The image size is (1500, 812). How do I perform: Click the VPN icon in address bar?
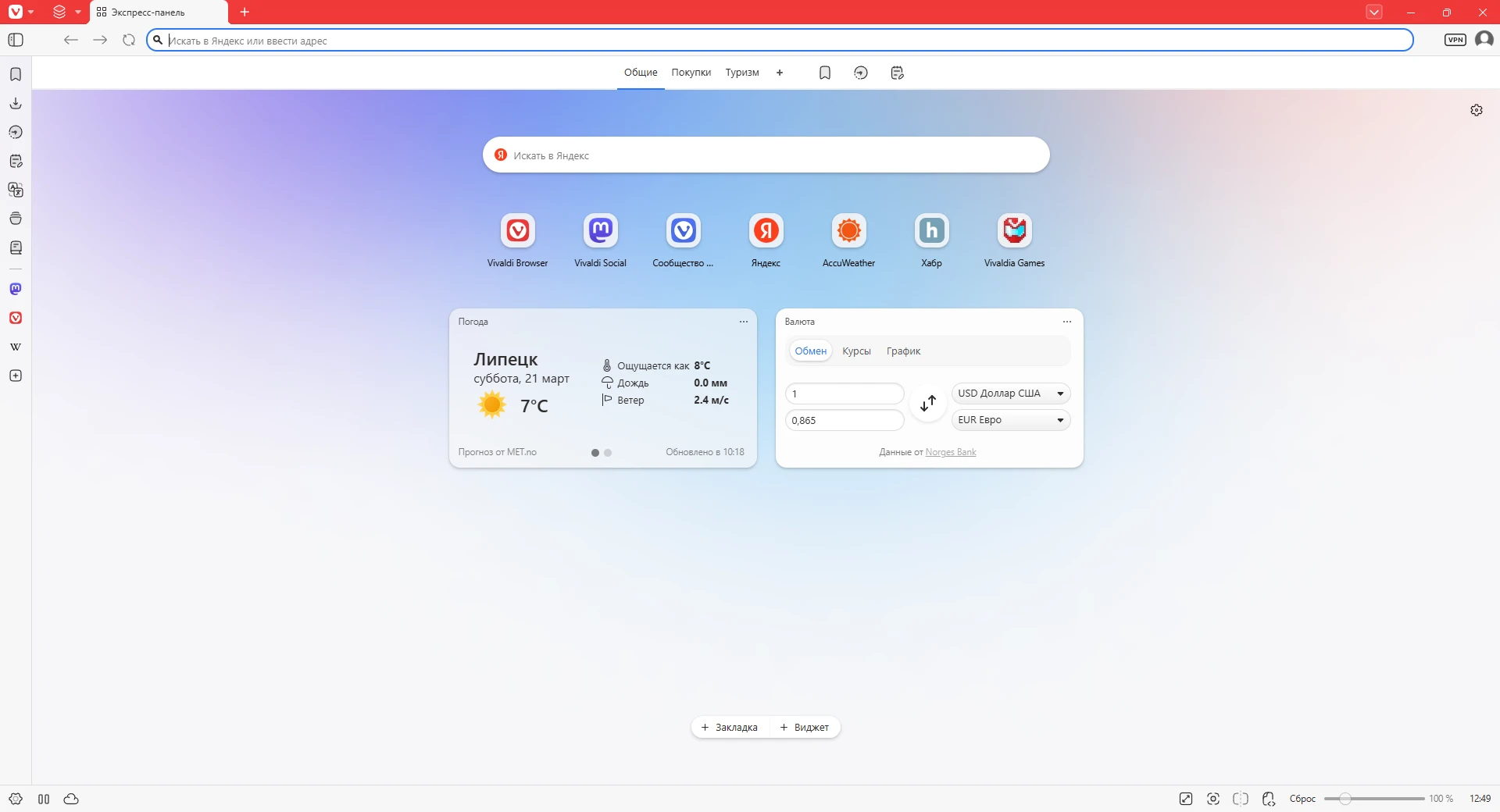pyautogui.click(x=1455, y=40)
